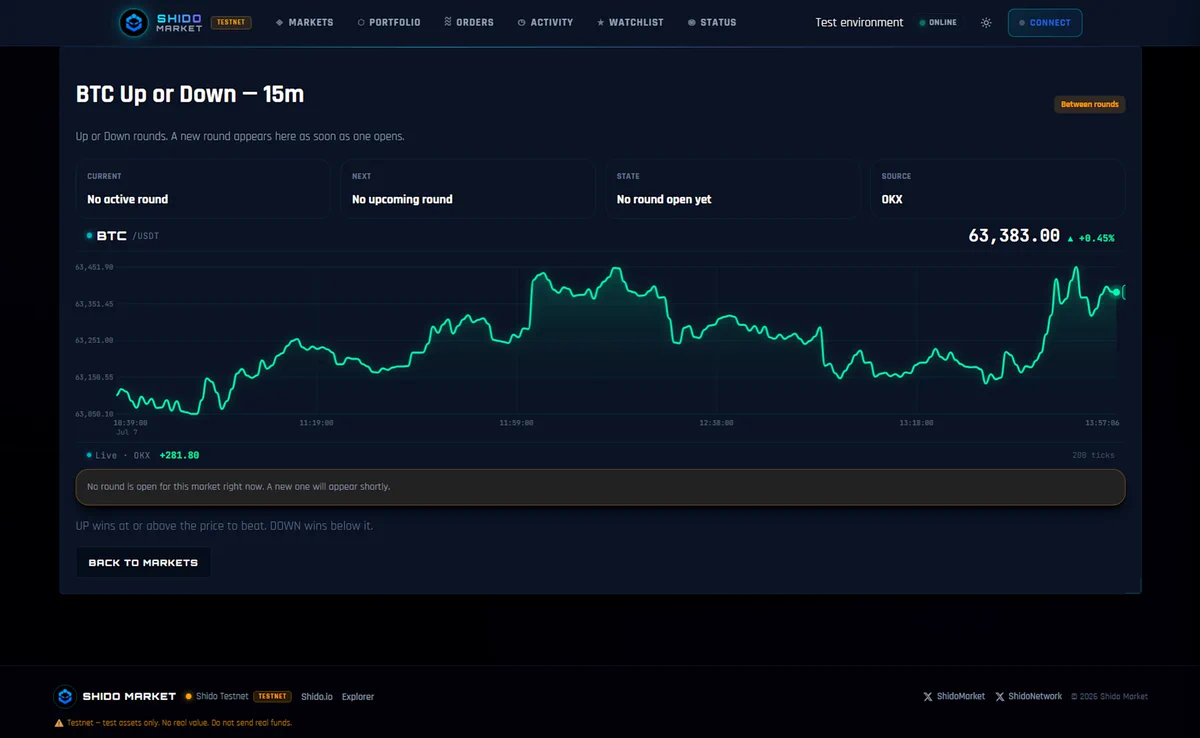The image size is (1200, 738).
Task: Click the TESTNET badge in the header
Action: [x=231, y=22]
